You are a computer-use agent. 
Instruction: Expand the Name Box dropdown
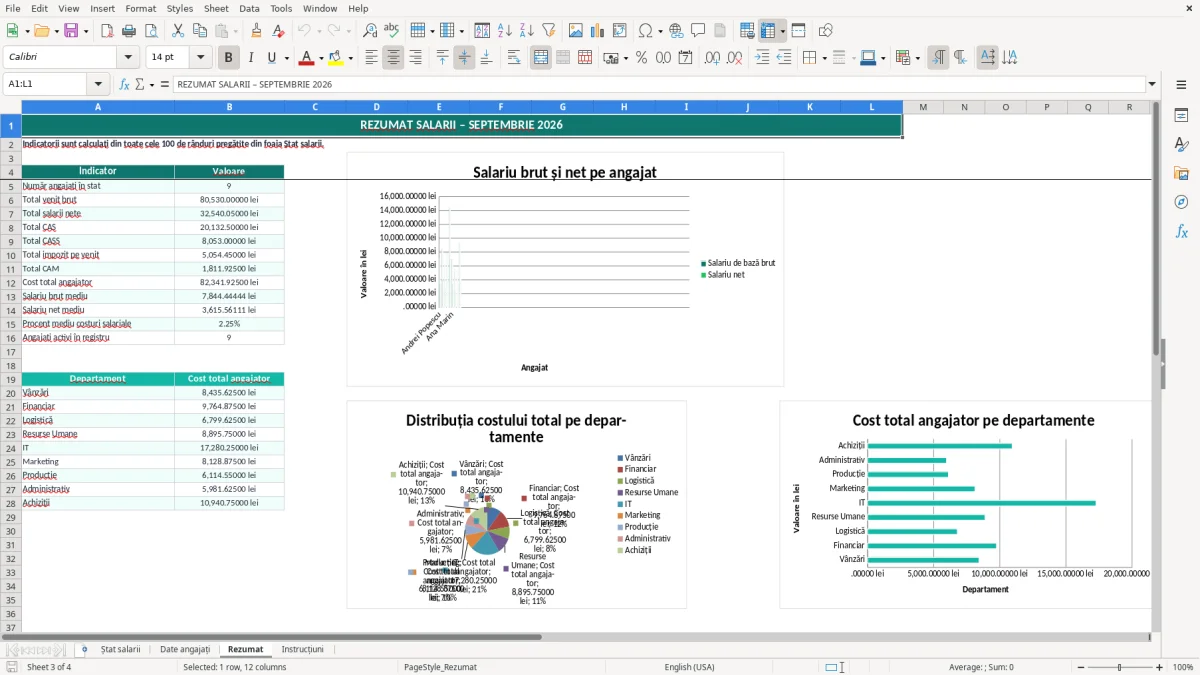pyautogui.click(x=98, y=84)
